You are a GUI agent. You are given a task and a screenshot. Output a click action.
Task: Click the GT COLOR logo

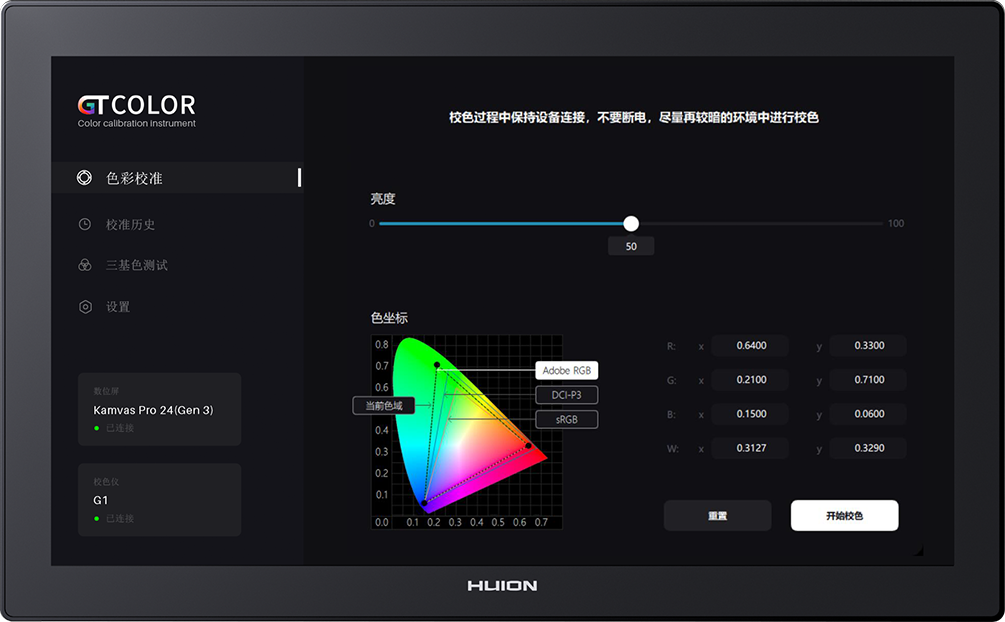[137, 108]
